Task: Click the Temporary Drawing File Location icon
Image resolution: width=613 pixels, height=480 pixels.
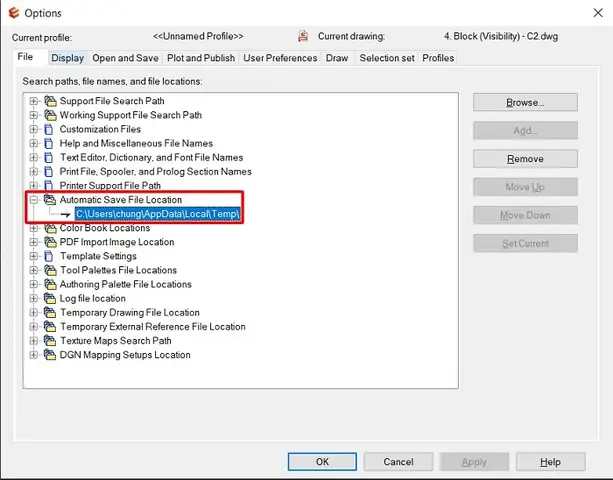Action: [50, 312]
